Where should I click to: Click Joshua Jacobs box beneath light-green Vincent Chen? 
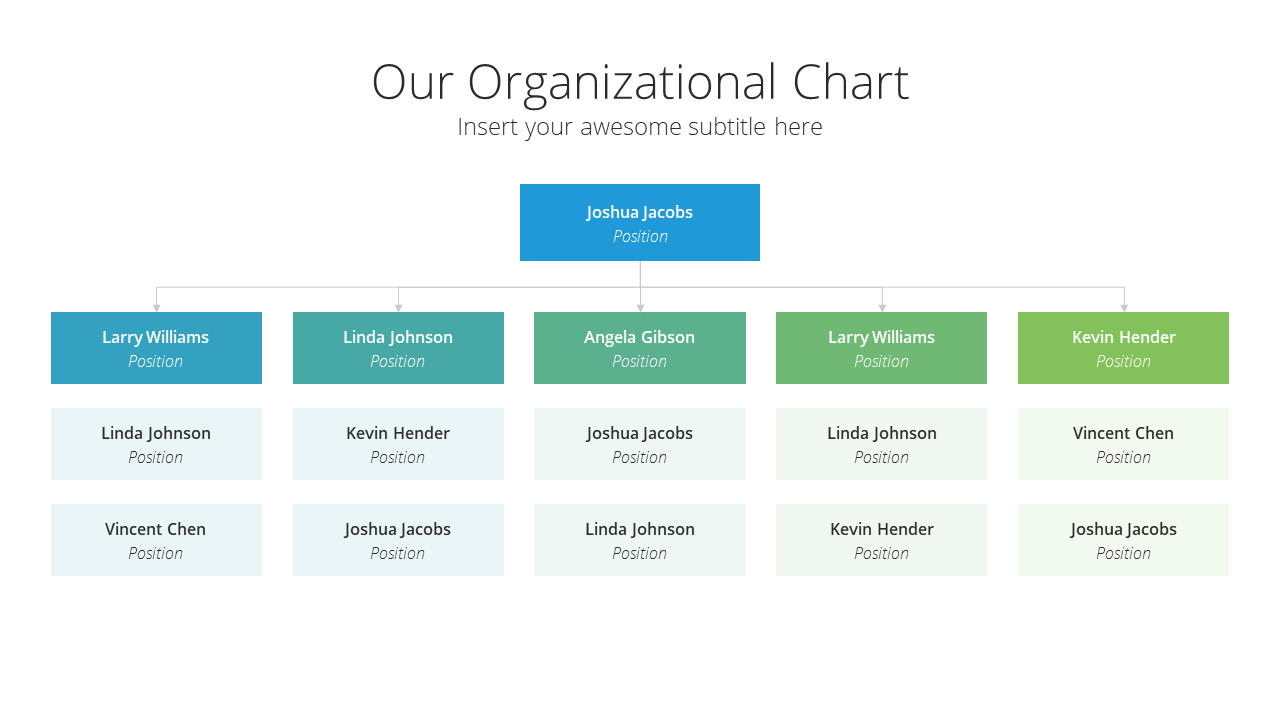[x=1123, y=540]
